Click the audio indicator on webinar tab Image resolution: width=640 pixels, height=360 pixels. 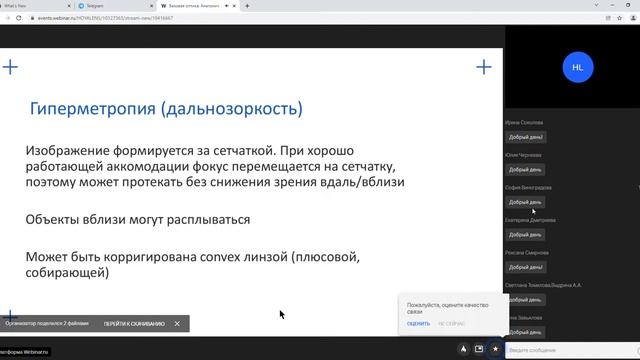tap(227, 6)
